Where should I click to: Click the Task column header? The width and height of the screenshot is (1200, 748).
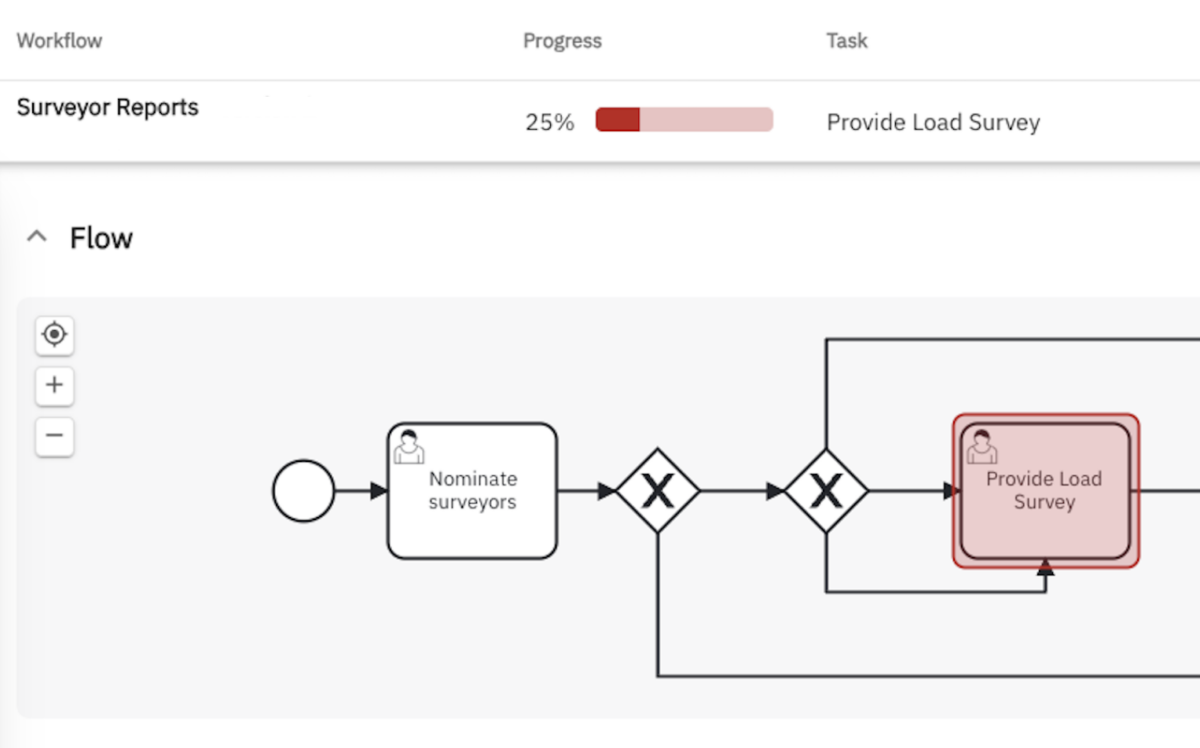pyautogui.click(x=846, y=41)
